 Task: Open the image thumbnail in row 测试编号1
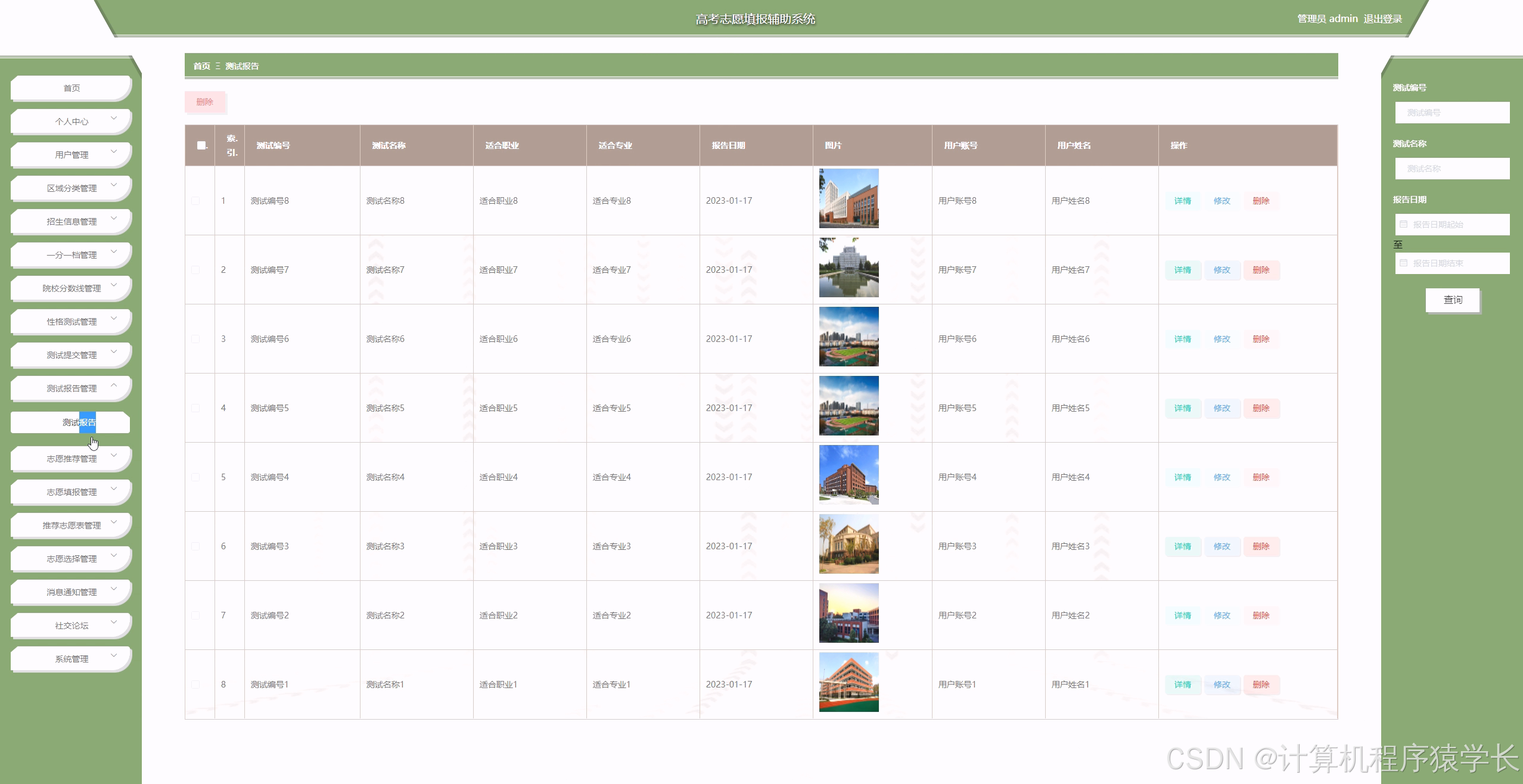(848, 682)
